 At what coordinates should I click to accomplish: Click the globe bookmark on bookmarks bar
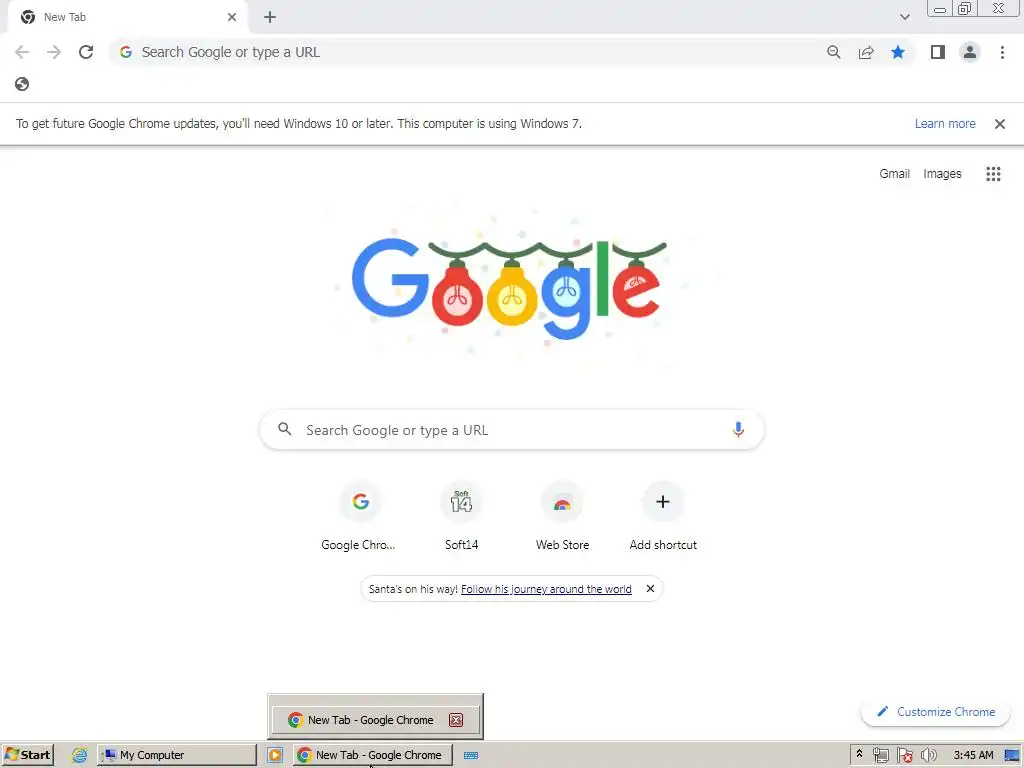click(22, 84)
